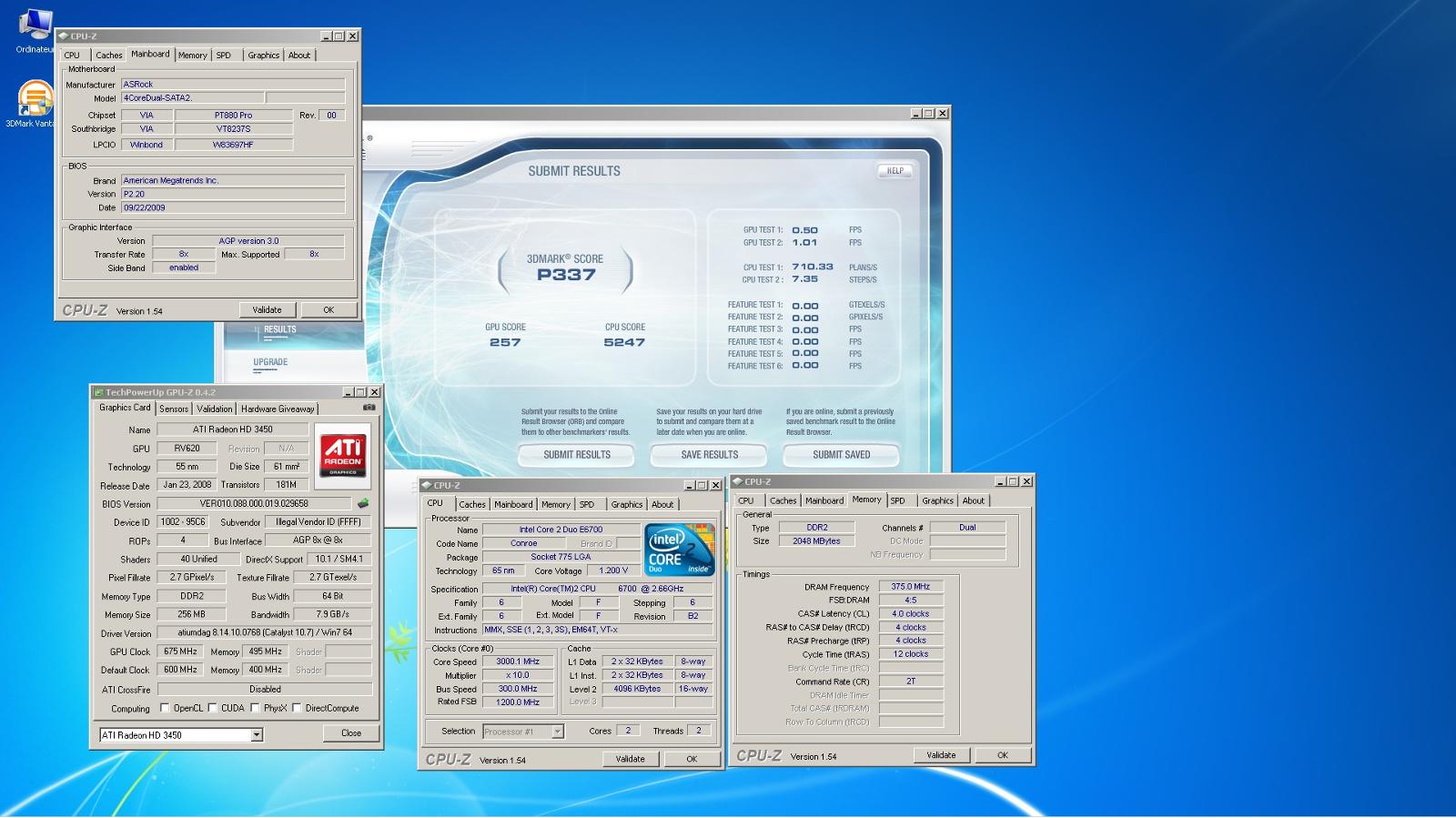Click the Driver Version field in GPU-Z

point(264,632)
